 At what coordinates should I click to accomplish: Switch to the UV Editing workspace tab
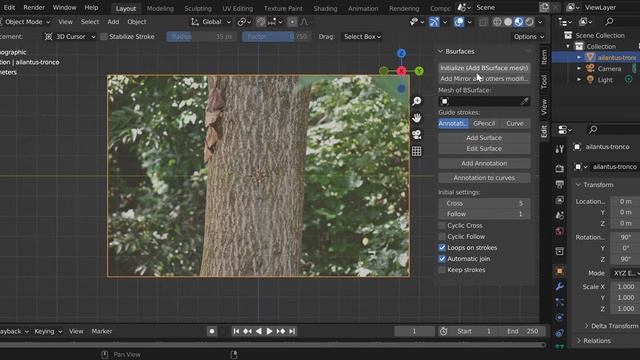click(238, 8)
